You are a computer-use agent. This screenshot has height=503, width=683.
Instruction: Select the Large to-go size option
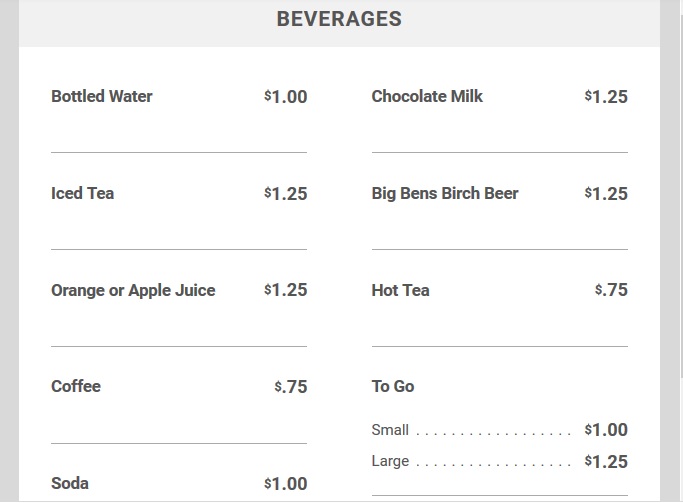[390, 461]
